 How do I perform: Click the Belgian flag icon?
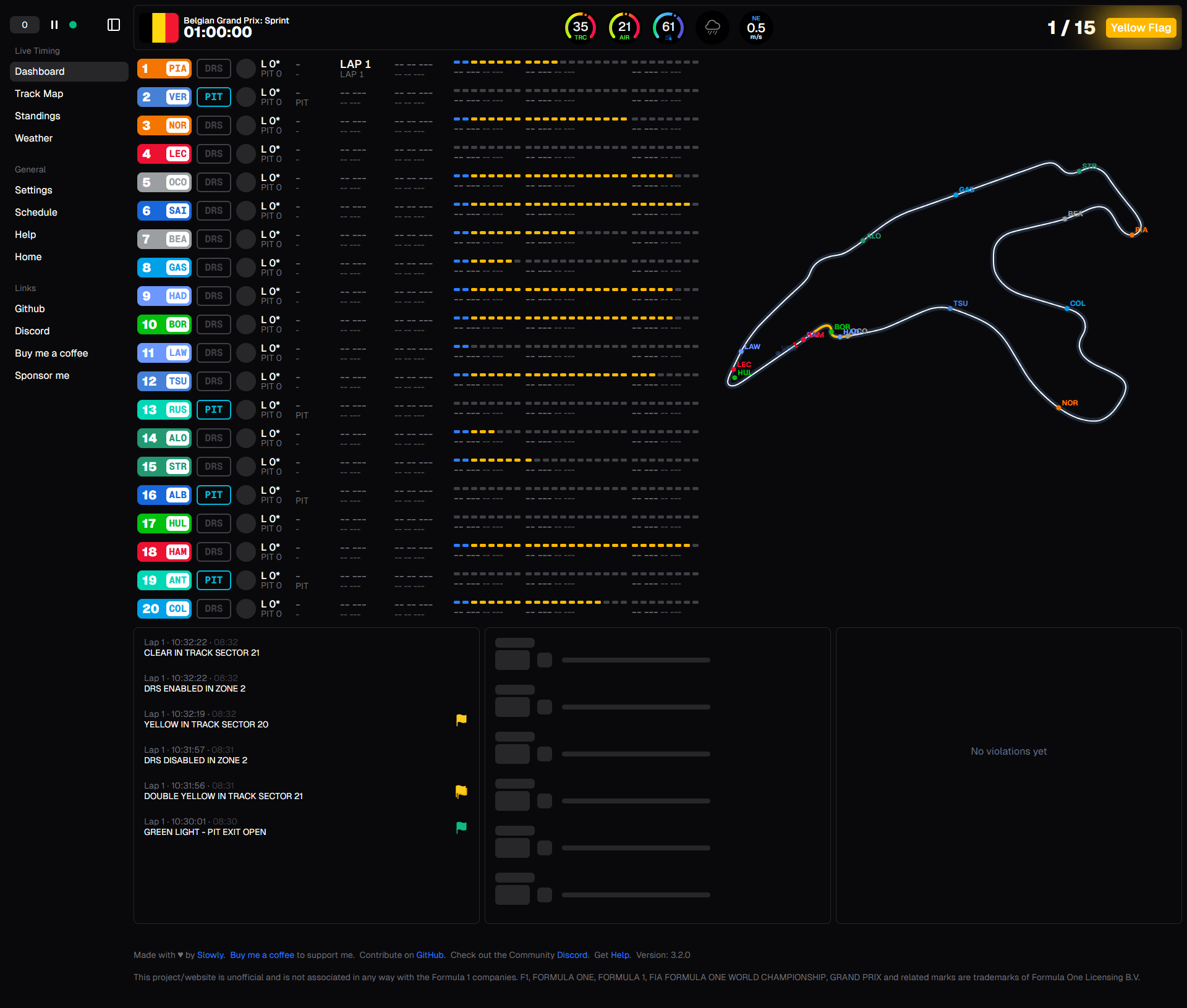(x=160, y=27)
